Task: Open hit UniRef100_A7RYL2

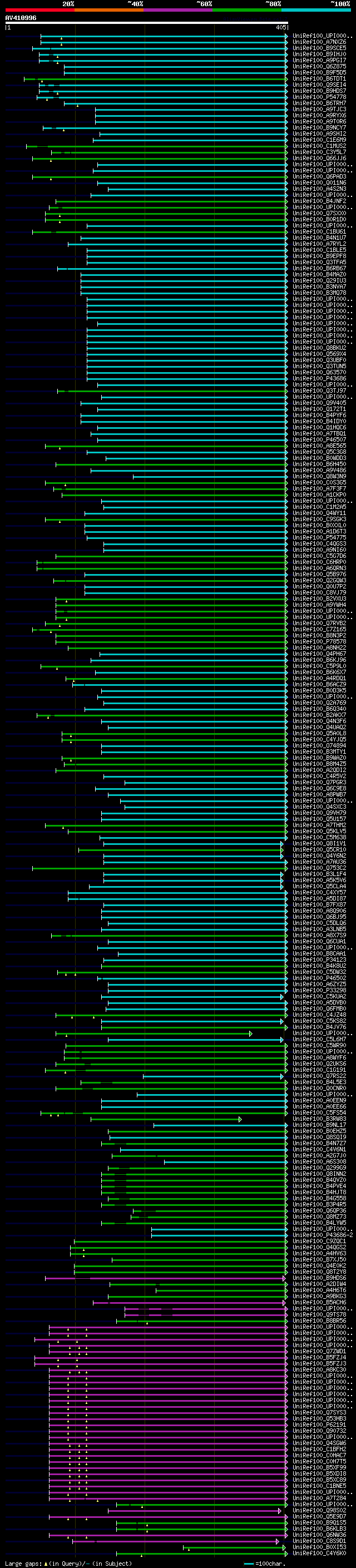Action: point(319,244)
